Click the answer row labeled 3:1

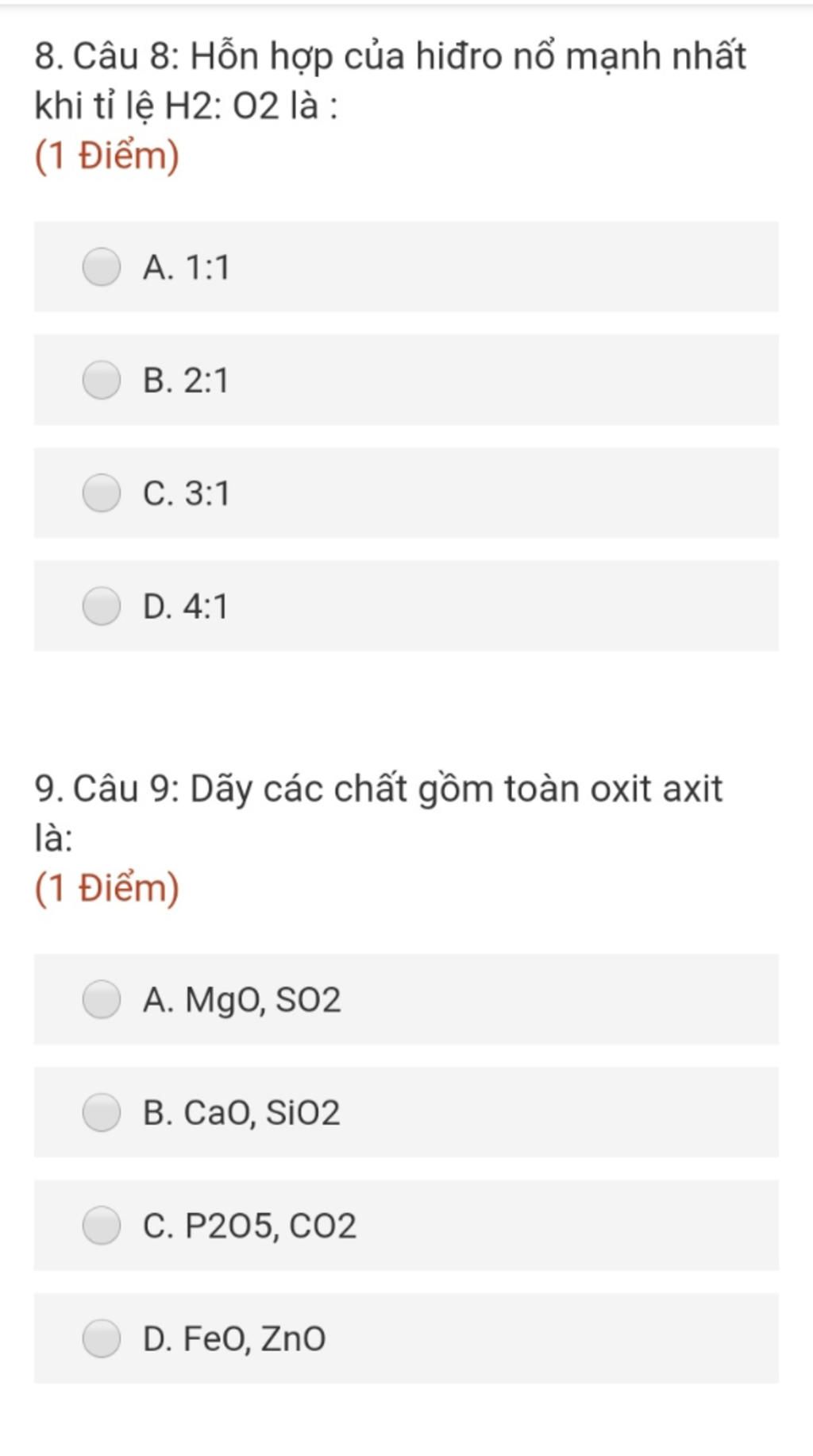[406, 492]
